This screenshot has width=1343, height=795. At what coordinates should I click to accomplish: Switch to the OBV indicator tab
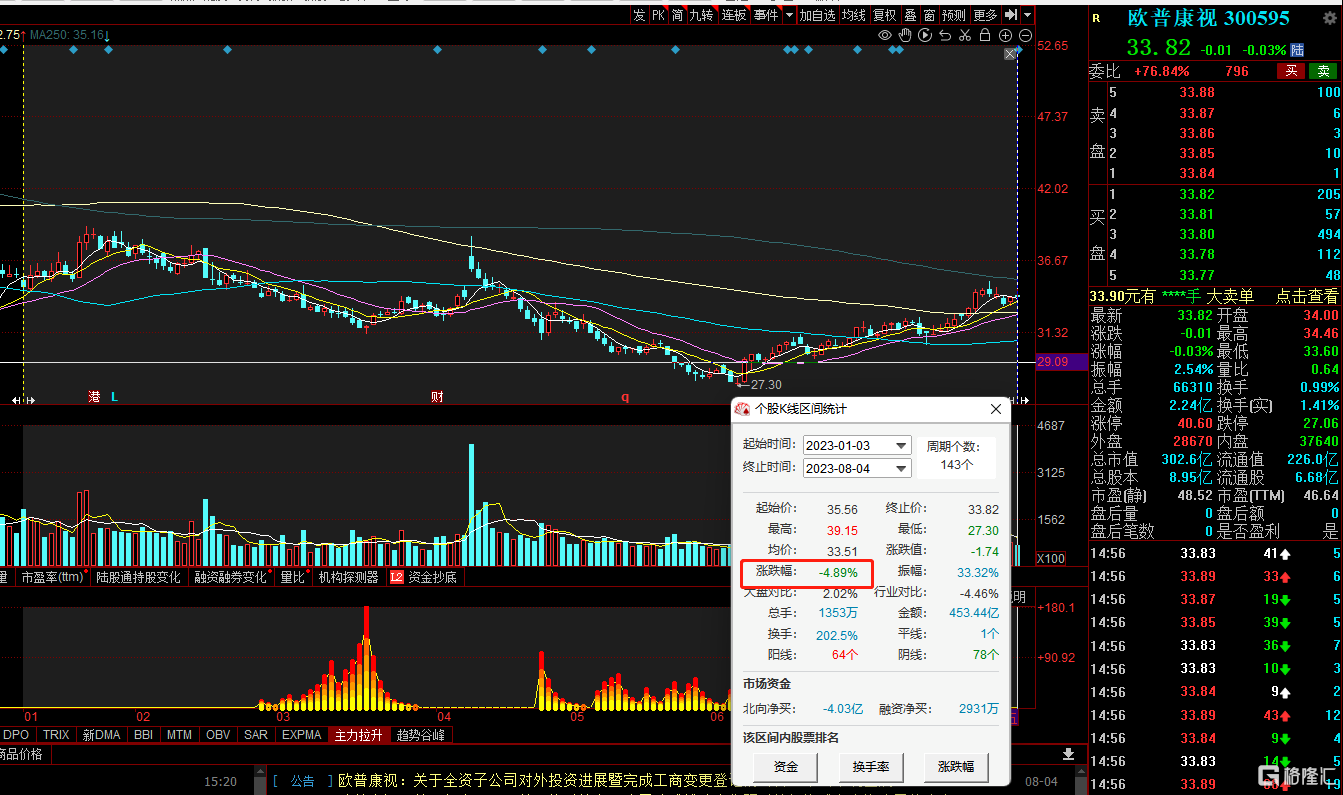tap(218, 735)
